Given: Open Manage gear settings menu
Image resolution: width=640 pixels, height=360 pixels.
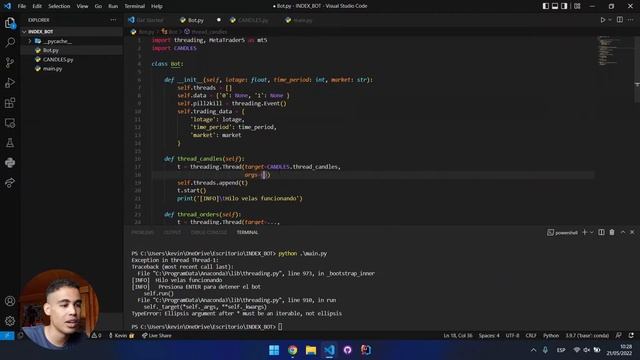Looking at the screenshot, I should 10,321.
